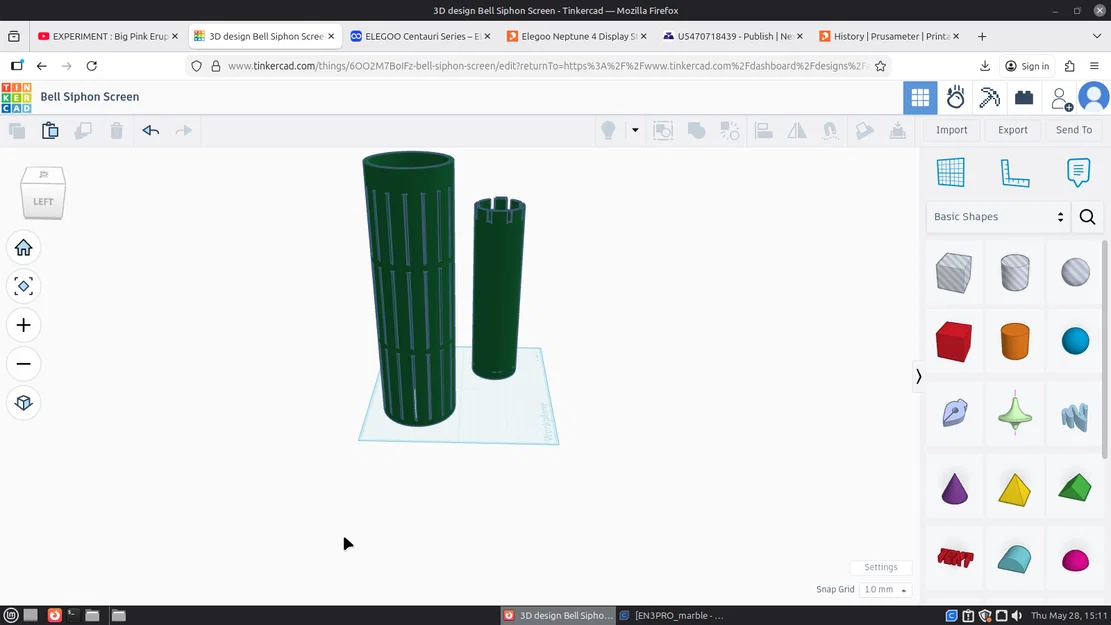Toggle the Show all lightbulb icon
The width and height of the screenshot is (1111, 625).
pos(608,130)
